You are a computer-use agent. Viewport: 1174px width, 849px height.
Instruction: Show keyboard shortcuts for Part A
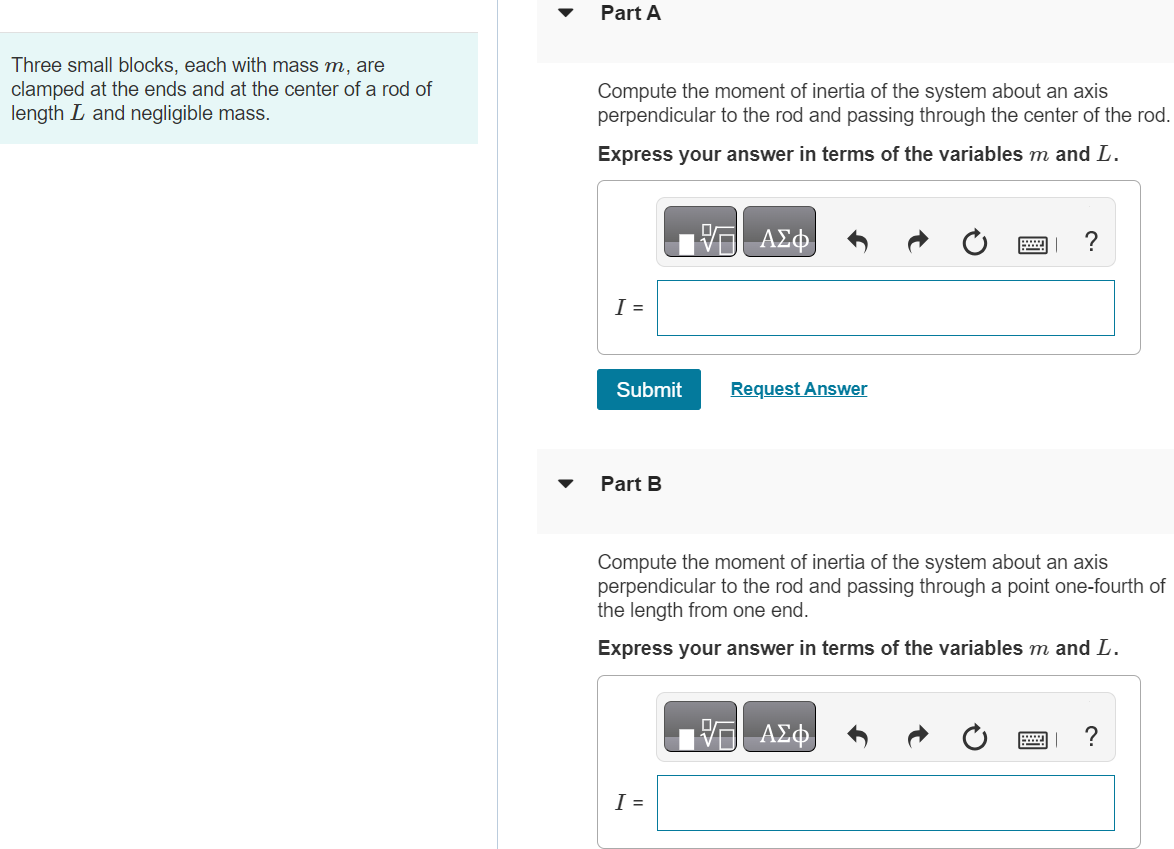point(1033,245)
